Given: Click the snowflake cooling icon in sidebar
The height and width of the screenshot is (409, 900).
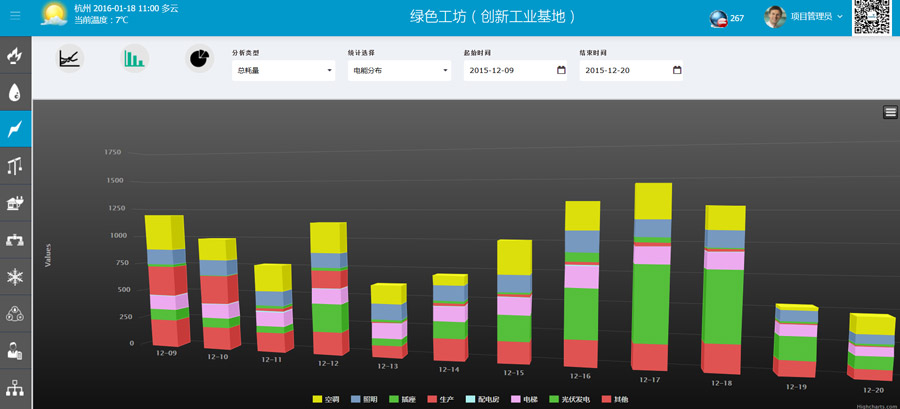Looking at the screenshot, I should [15, 276].
